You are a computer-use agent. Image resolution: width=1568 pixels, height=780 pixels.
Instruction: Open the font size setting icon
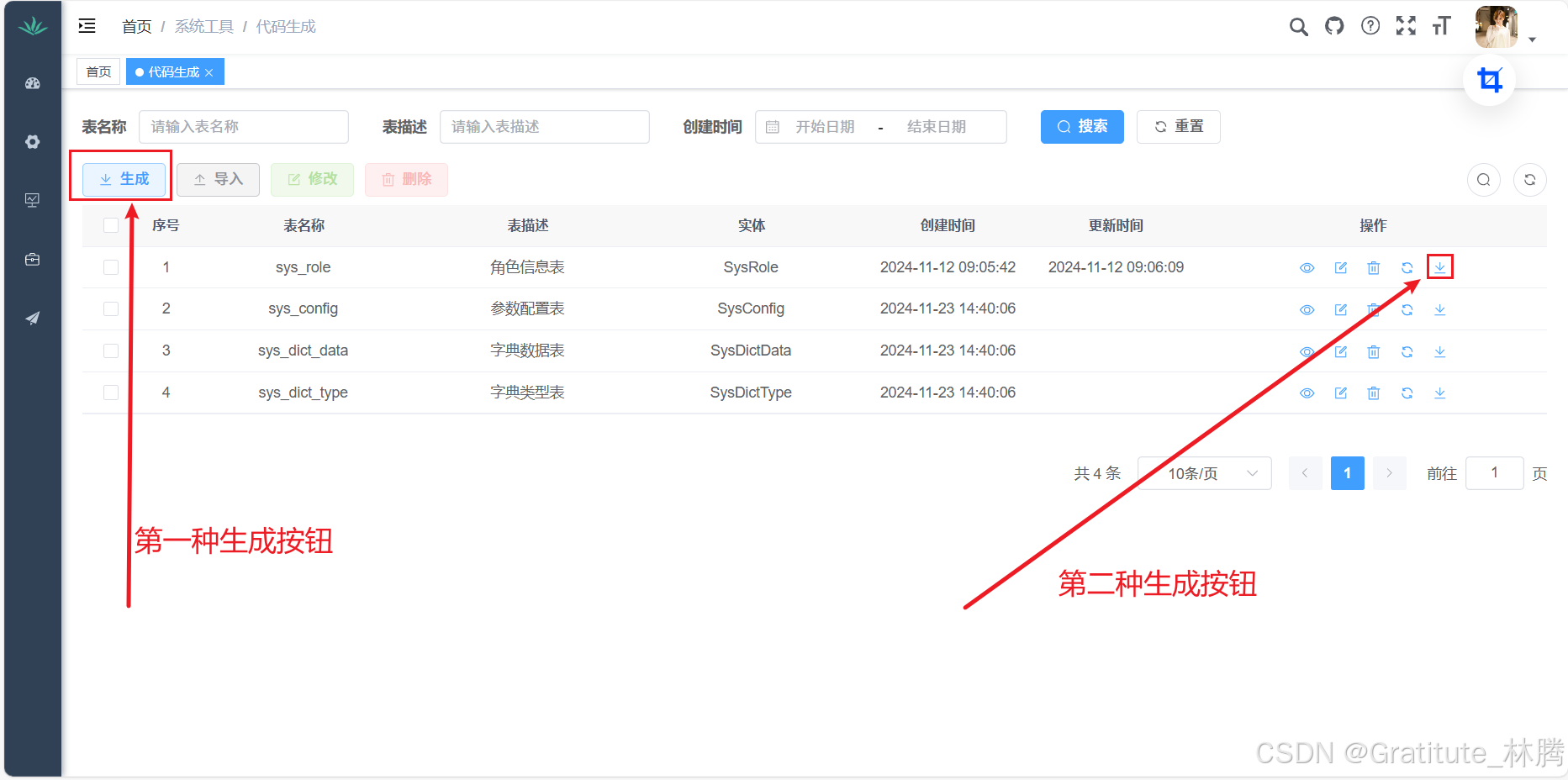[x=1441, y=26]
